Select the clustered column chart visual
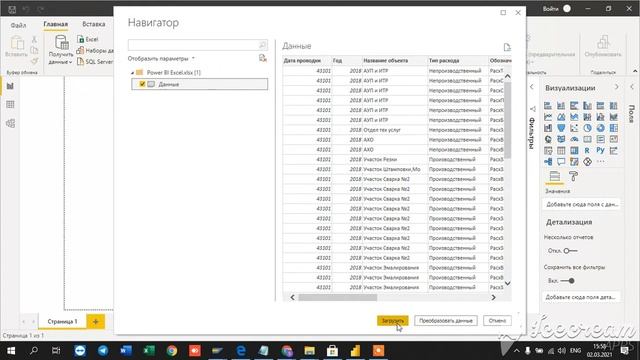The height and width of the screenshot is (360, 640). pyautogui.click(x=587, y=106)
